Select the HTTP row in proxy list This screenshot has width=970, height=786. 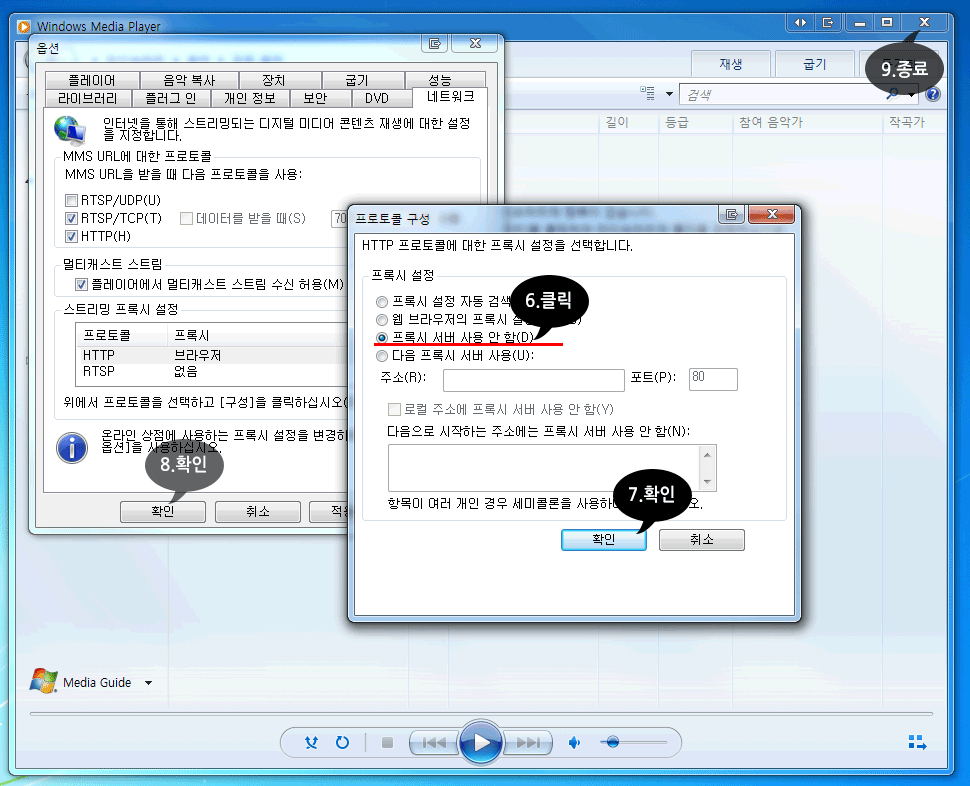(213, 355)
